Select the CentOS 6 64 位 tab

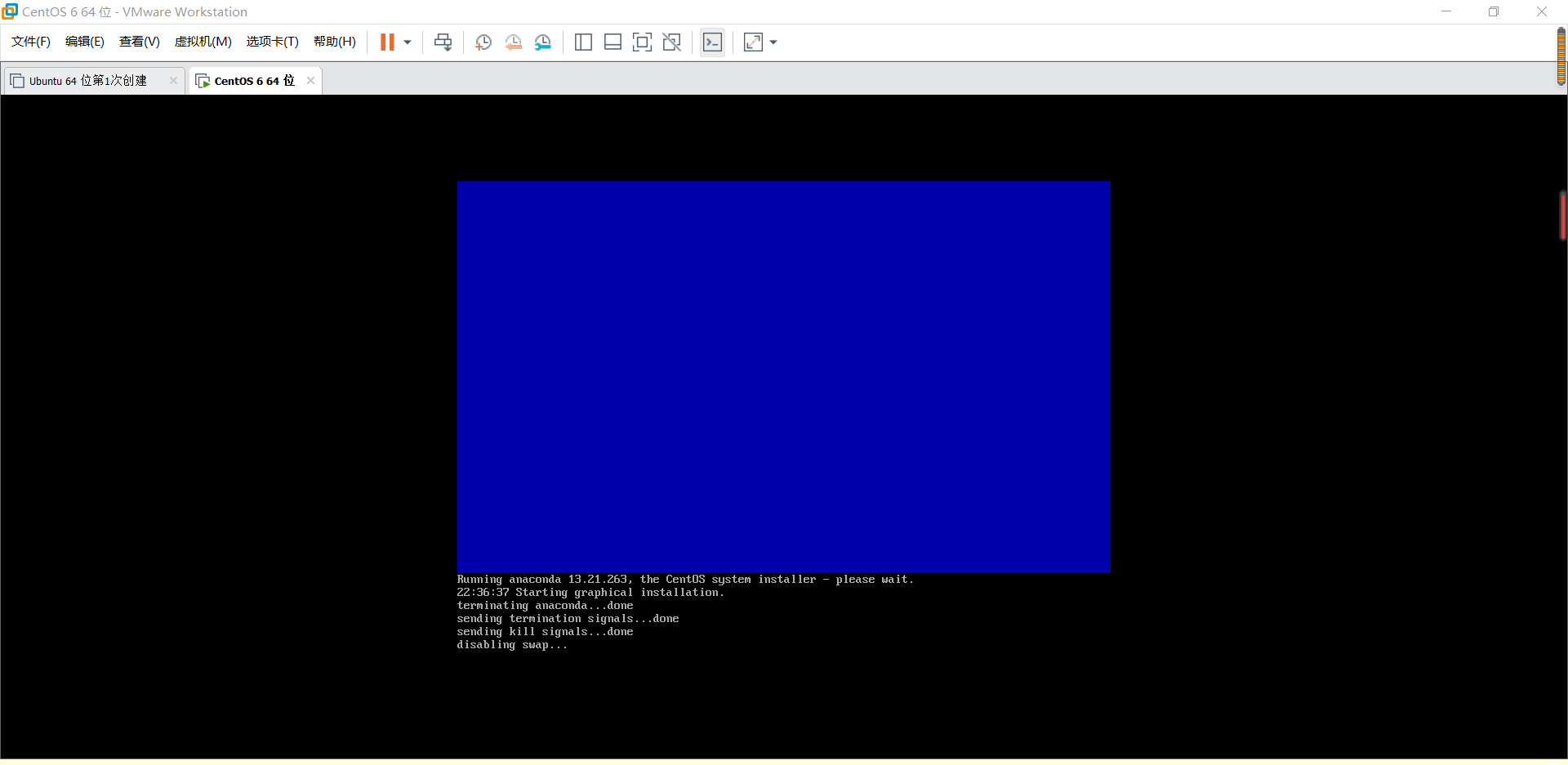pyautogui.click(x=254, y=81)
